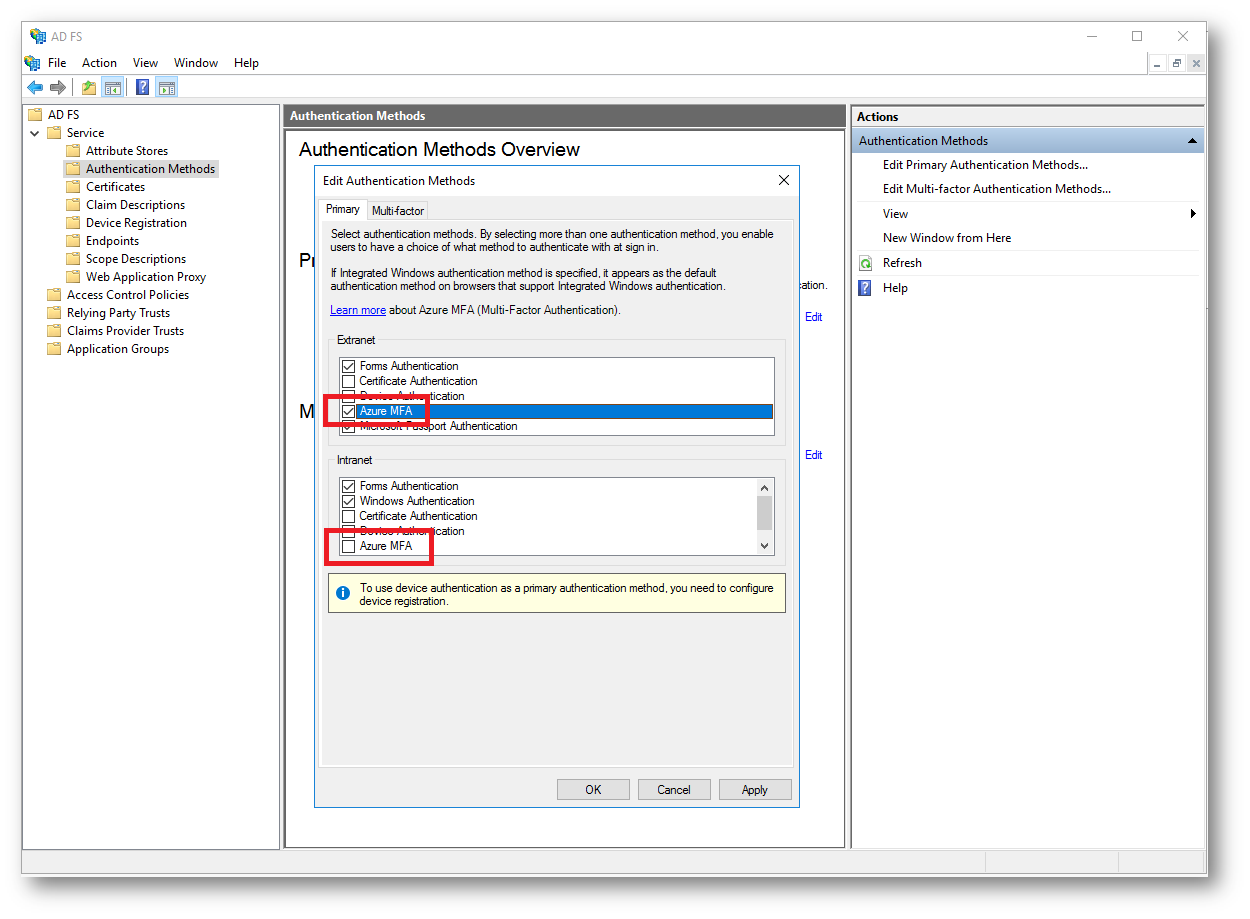Open the View menu in menu bar
1250x919 pixels.
[146, 63]
